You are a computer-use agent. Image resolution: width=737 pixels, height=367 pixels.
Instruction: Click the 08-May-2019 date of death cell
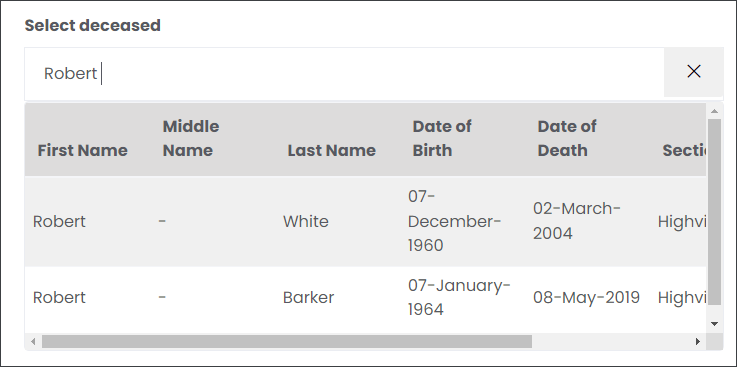coord(586,297)
